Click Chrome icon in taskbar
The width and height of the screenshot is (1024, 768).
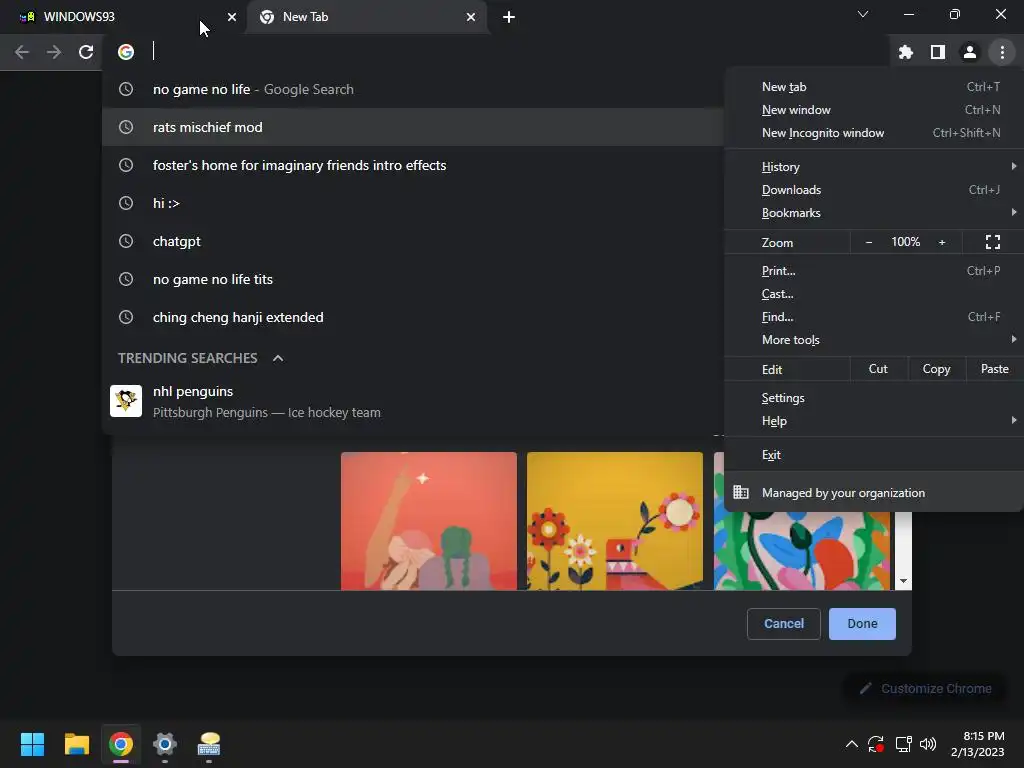click(121, 744)
